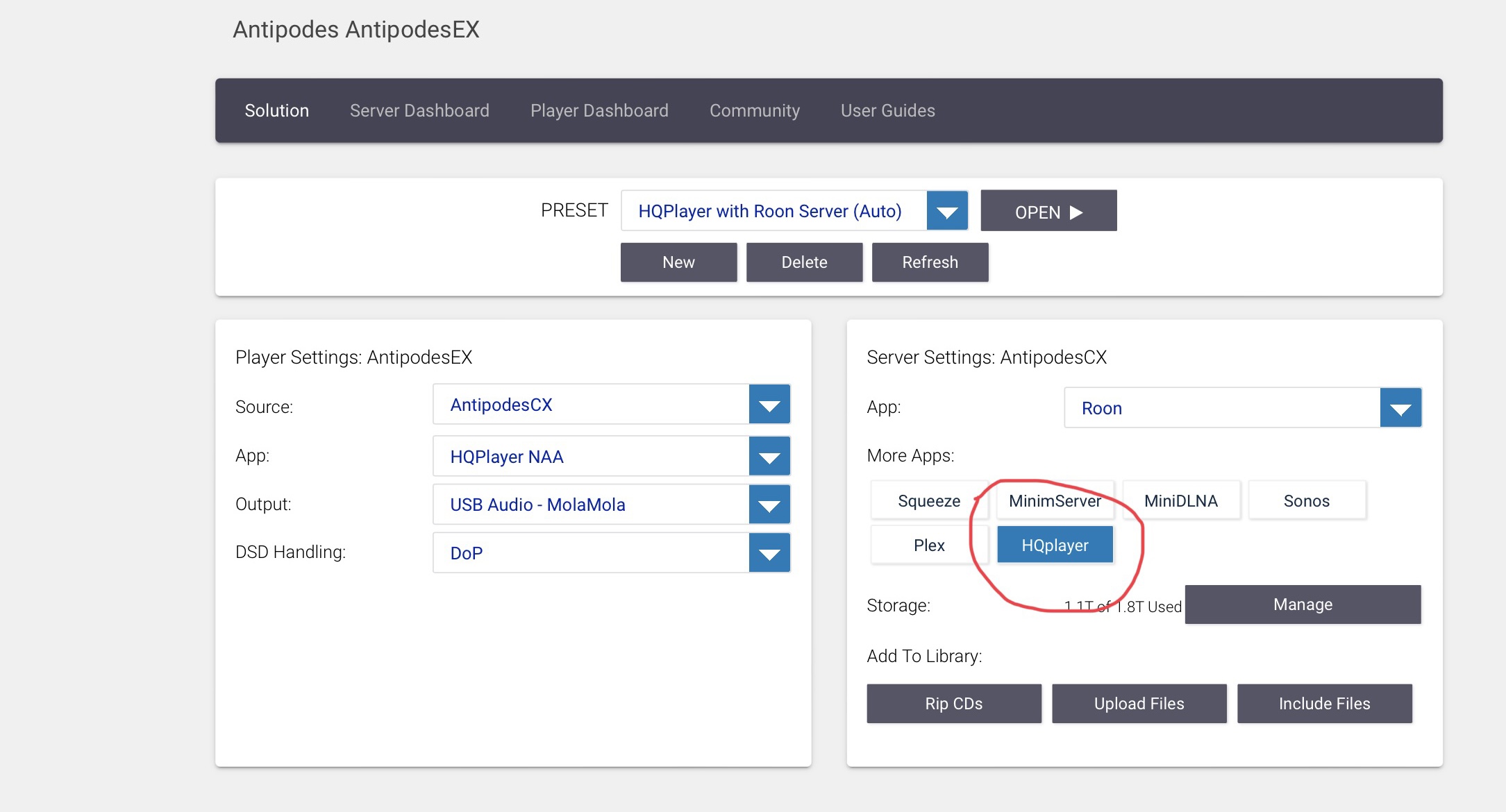Click the Include Files button
Viewport: 1506px width, 812px height.
tap(1325, 704)
